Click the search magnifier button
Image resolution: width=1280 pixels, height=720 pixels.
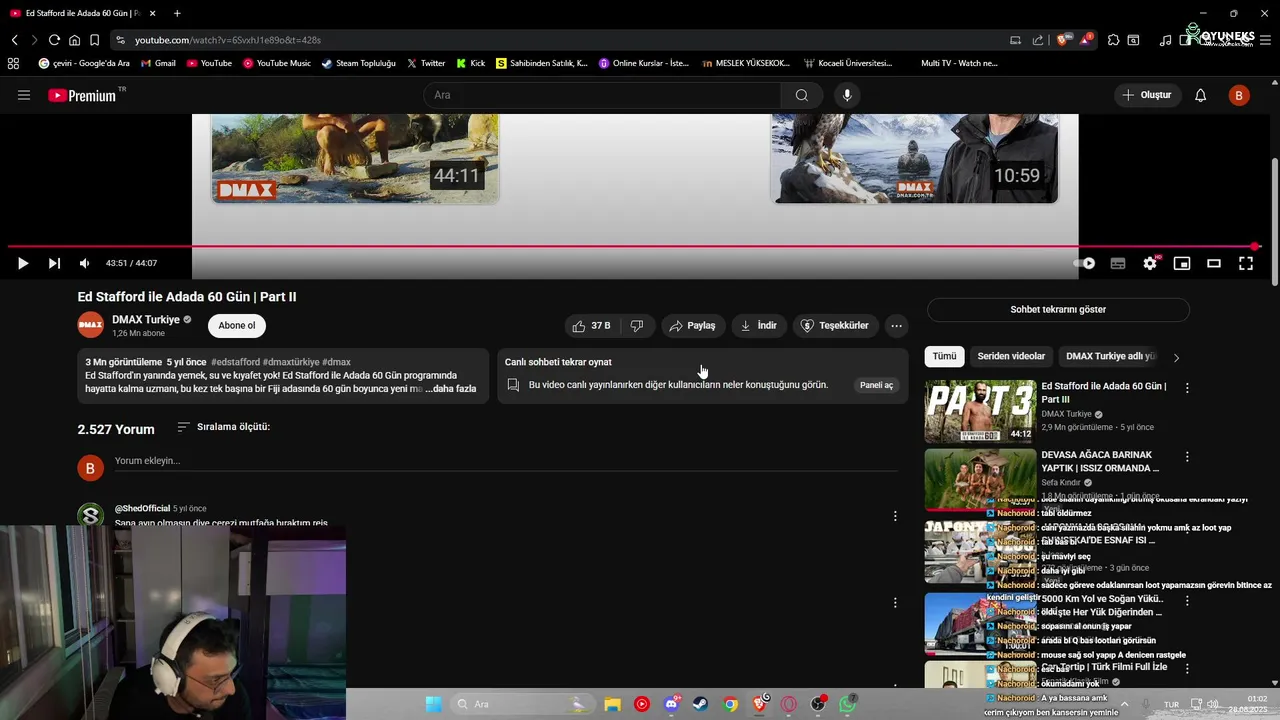(802, 95)
